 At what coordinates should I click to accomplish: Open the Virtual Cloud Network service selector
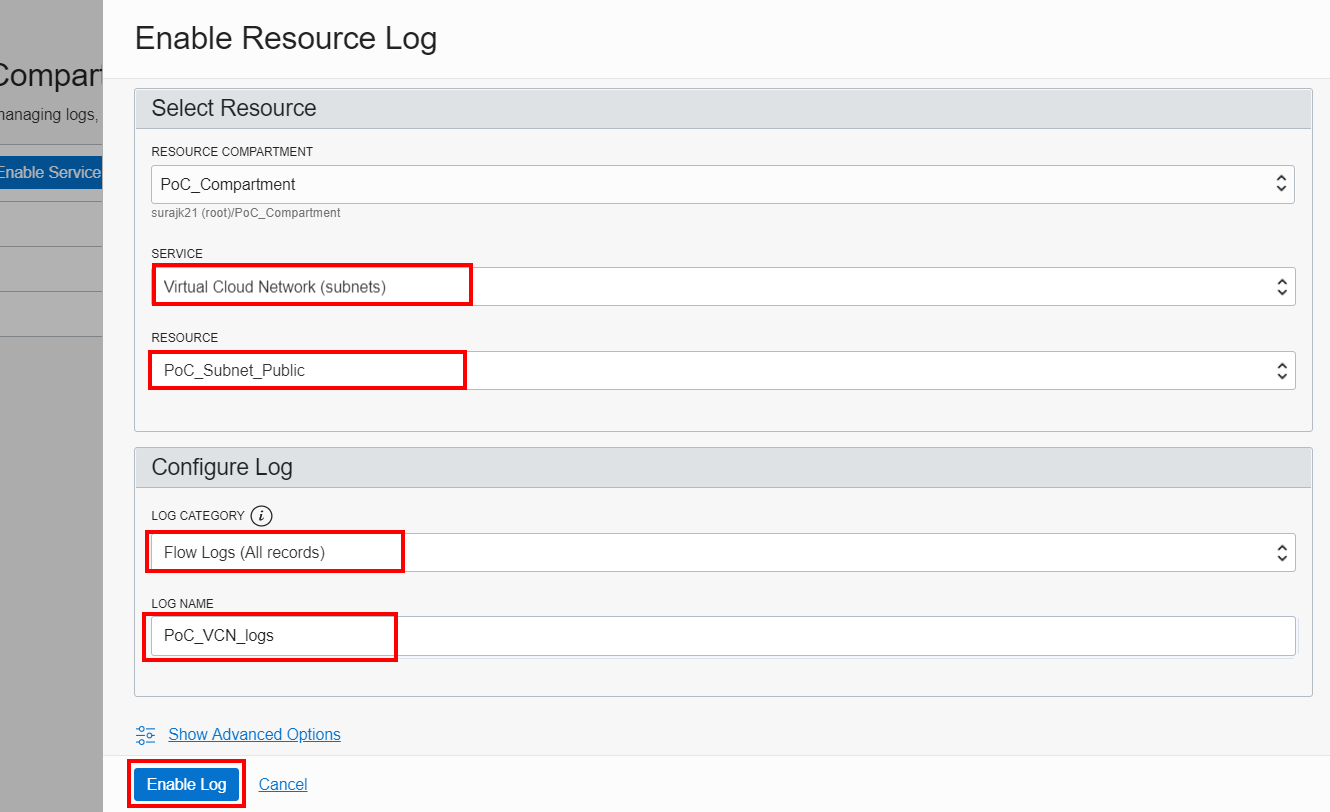[700, 286]
